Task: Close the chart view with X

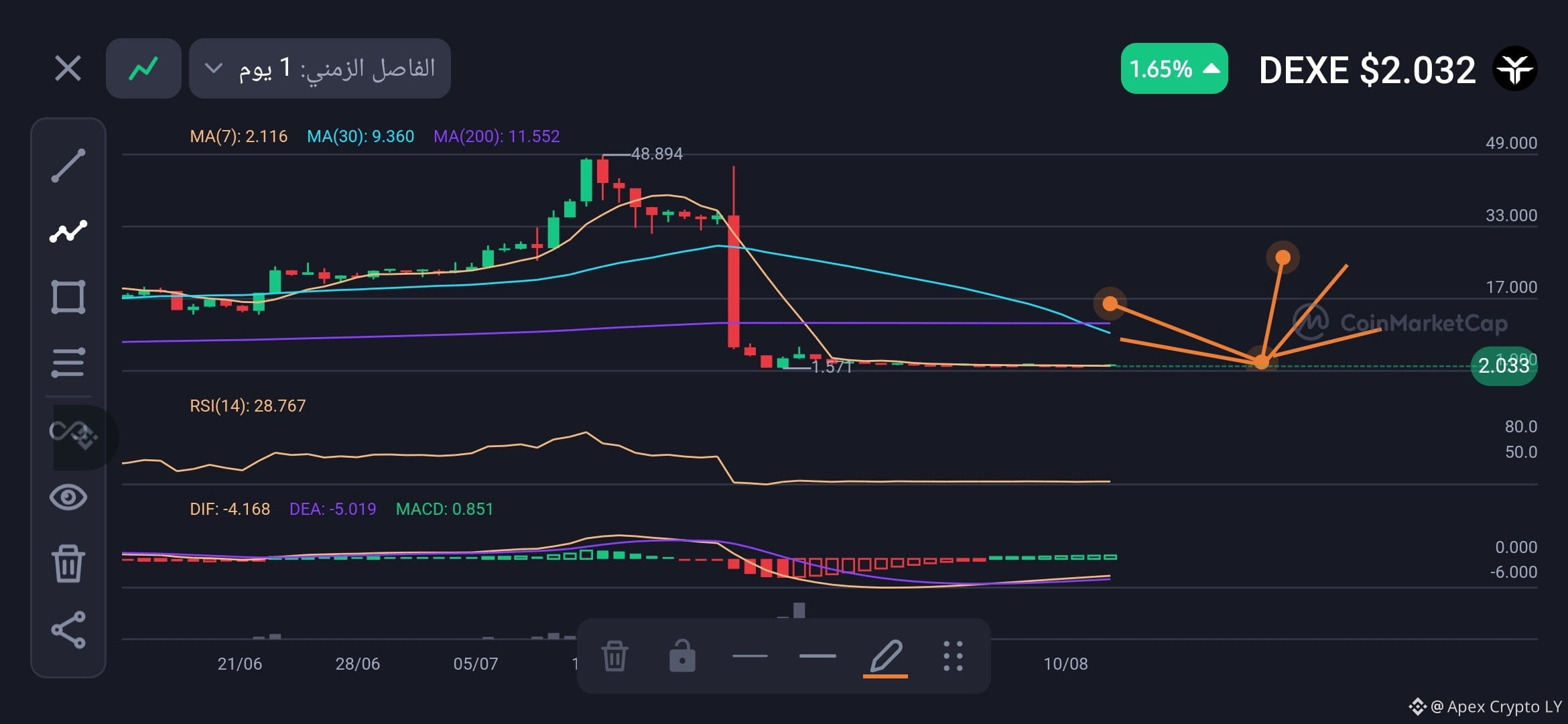Action: [68, 68]
